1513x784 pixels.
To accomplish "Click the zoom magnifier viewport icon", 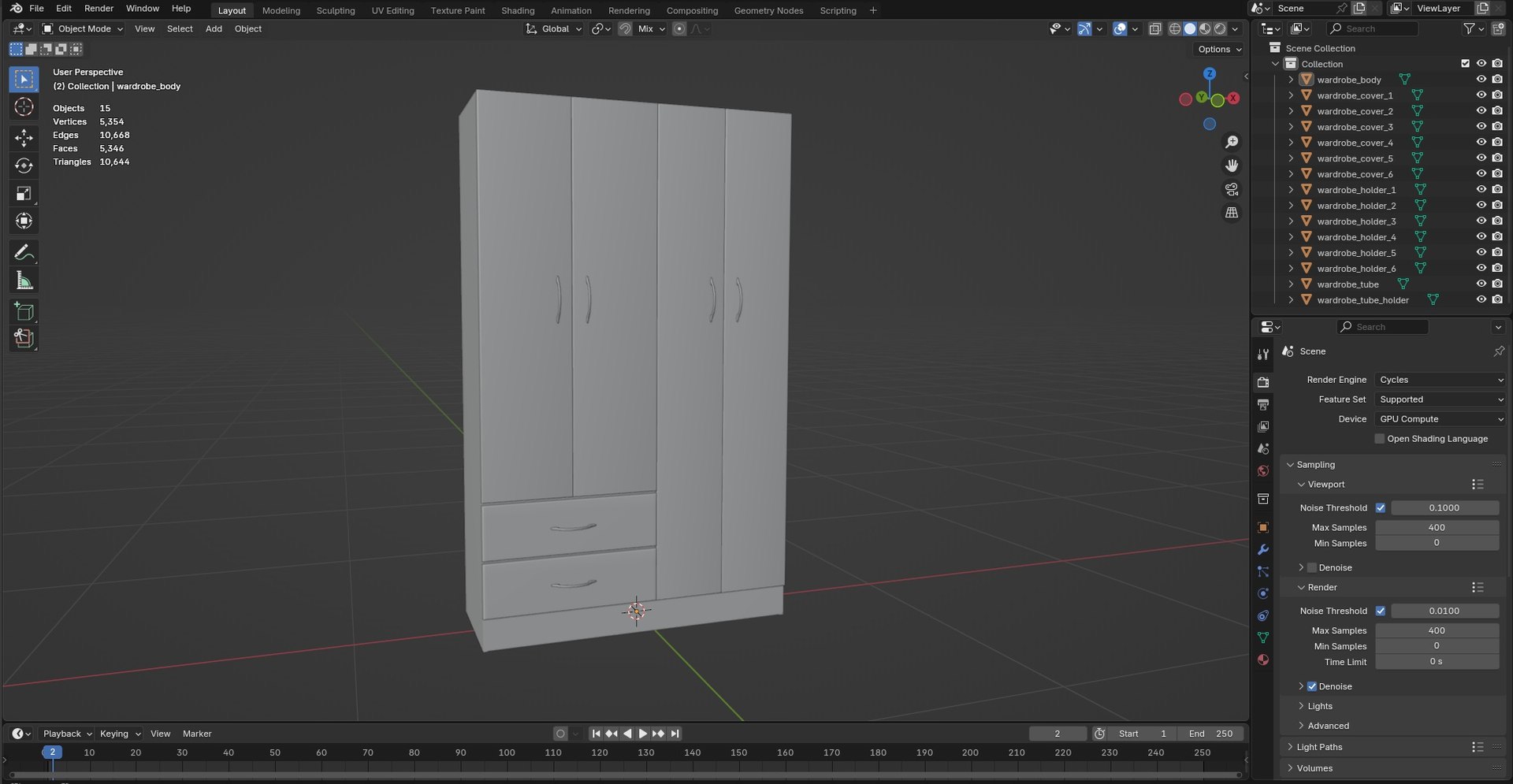I will [x=1231, y=142].
